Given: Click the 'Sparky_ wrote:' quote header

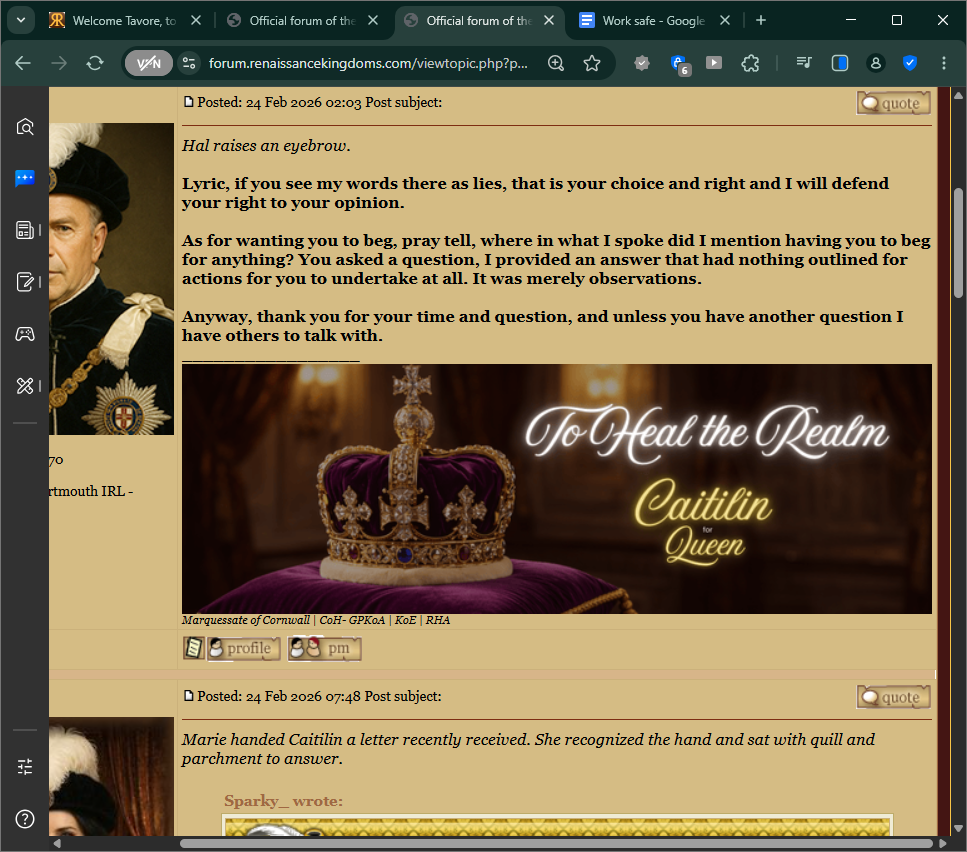Looking at the screenshot, I should [x=283, y=801].
